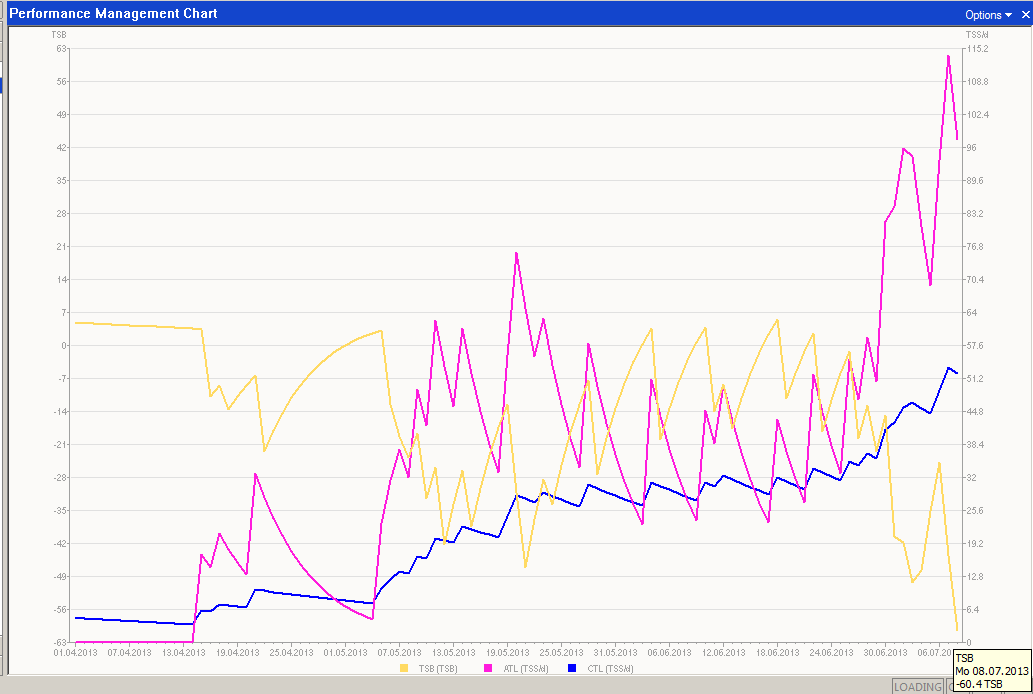1033x694 pixels.
Task: Open the Options dropdown menu
Action: coord(988,15)
